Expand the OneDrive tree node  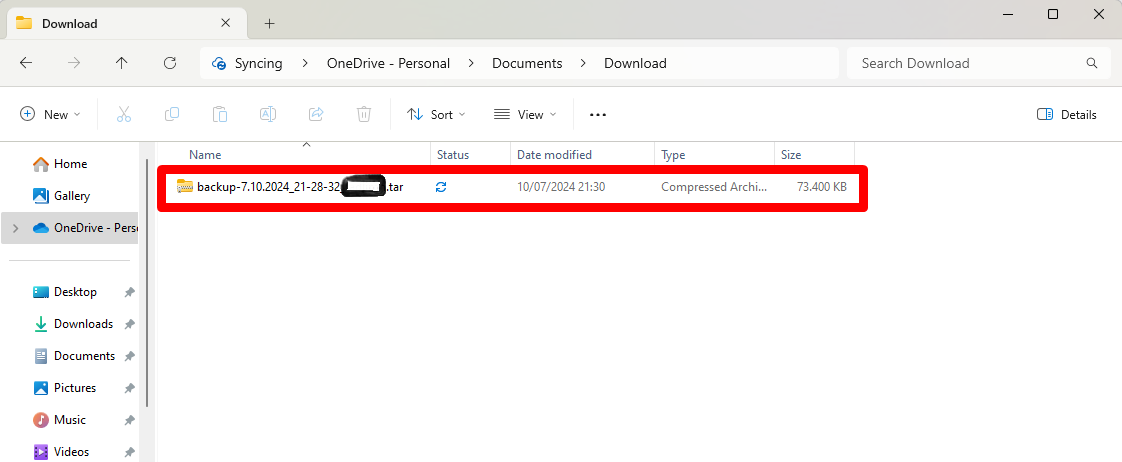point(15,228)
